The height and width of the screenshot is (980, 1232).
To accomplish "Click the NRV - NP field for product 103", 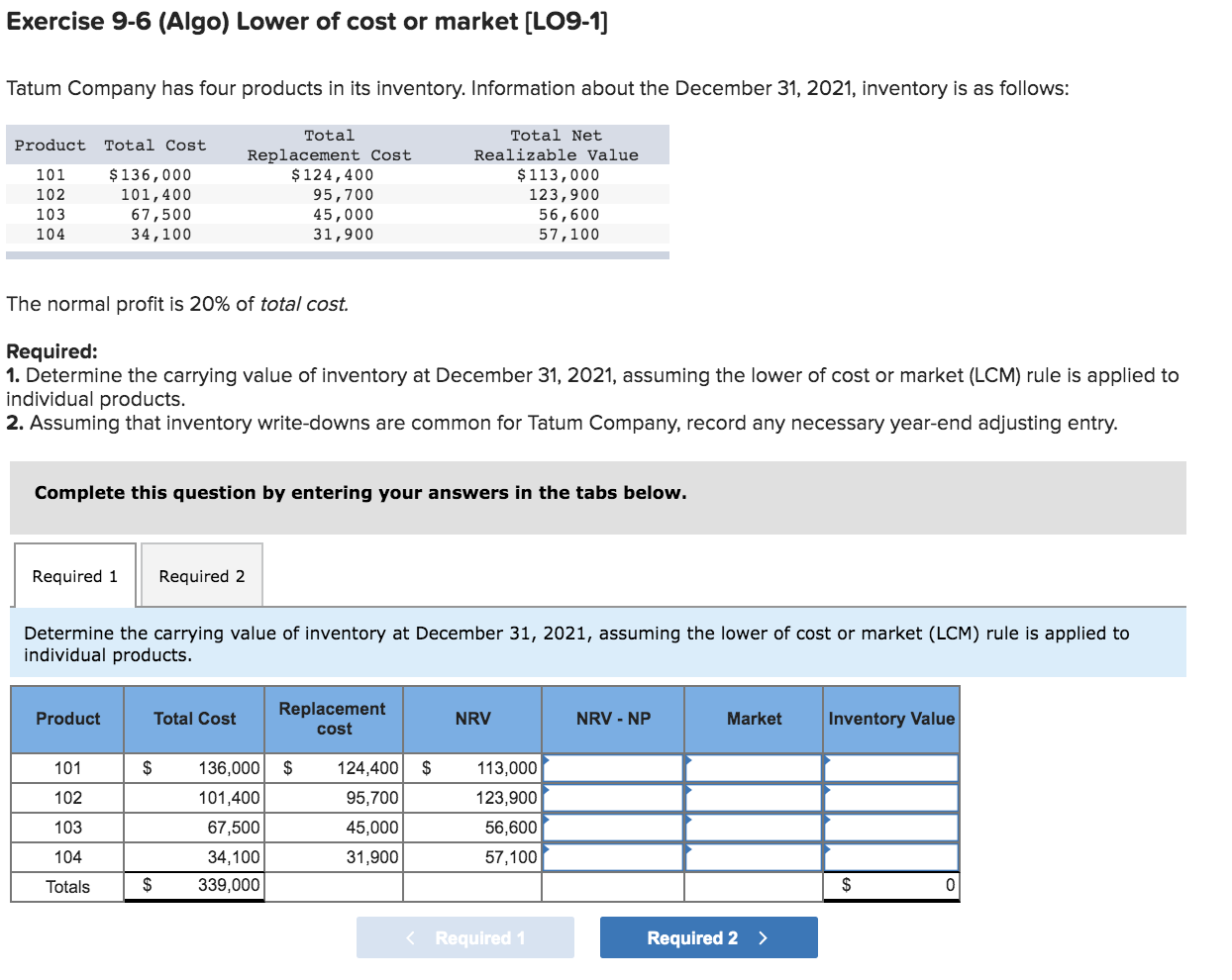I will [x=613, y=828].
